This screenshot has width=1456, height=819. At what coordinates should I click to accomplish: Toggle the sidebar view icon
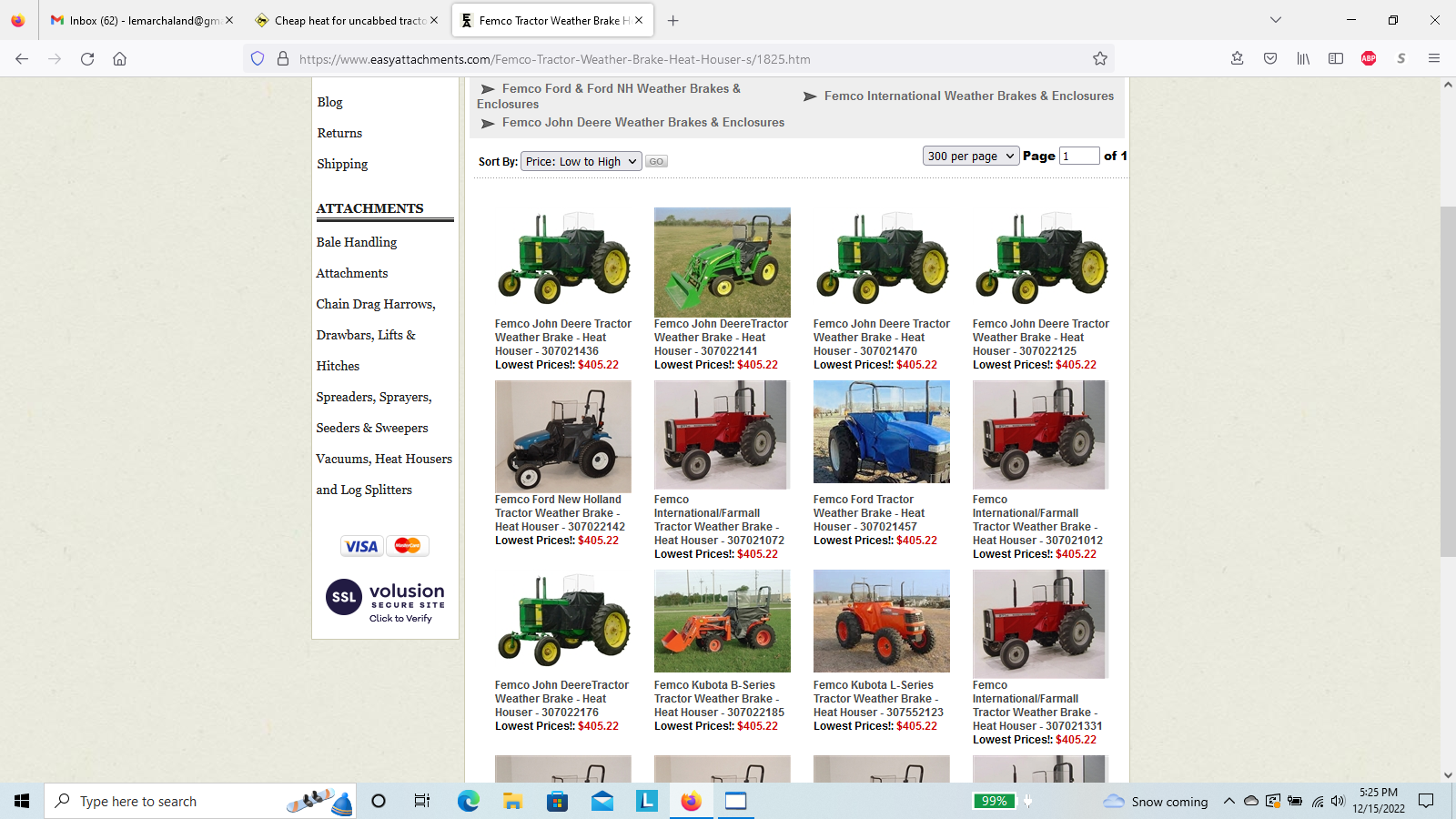point(1336,59)
